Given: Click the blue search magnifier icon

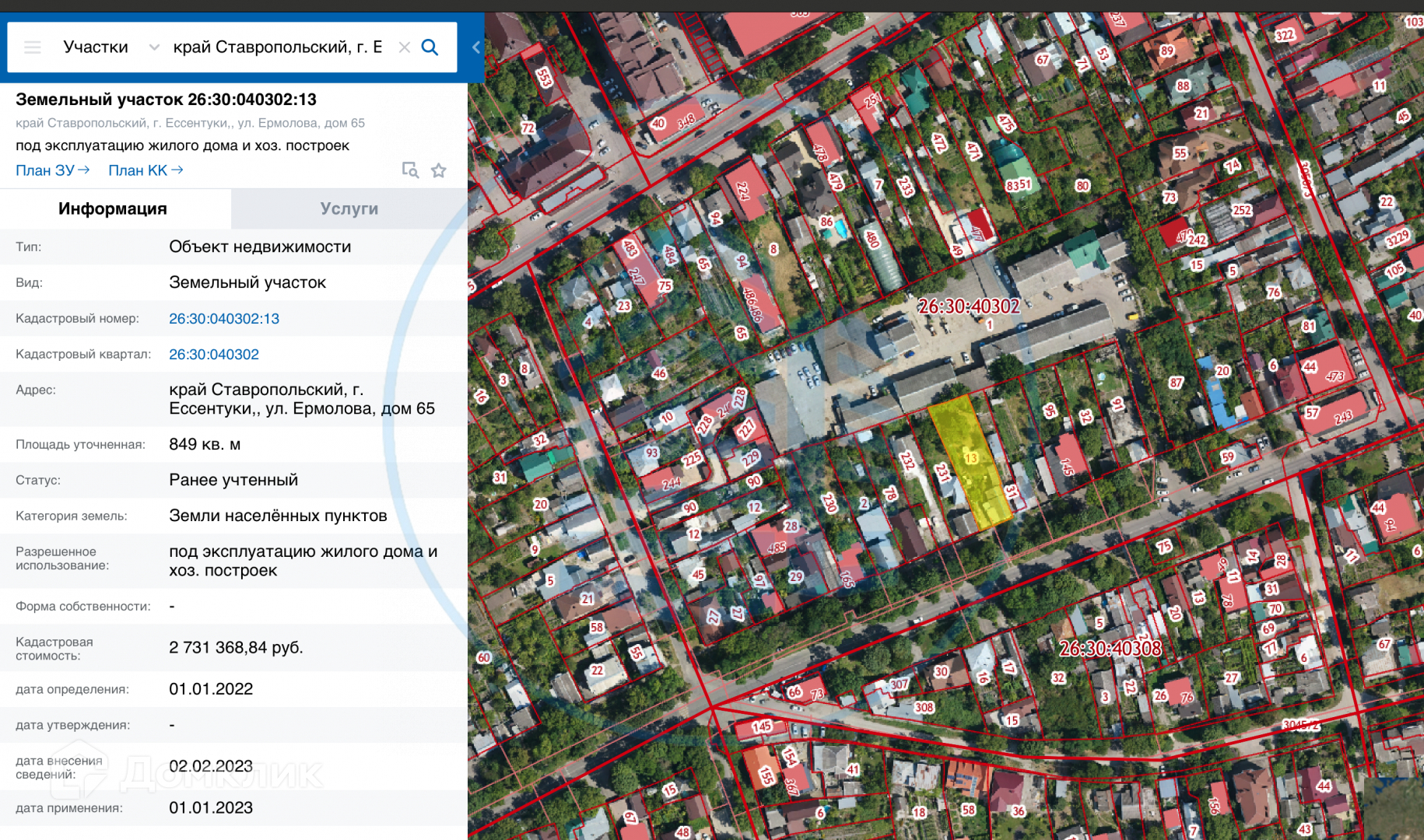Looking at the screenshot, I should coord(430,47).
